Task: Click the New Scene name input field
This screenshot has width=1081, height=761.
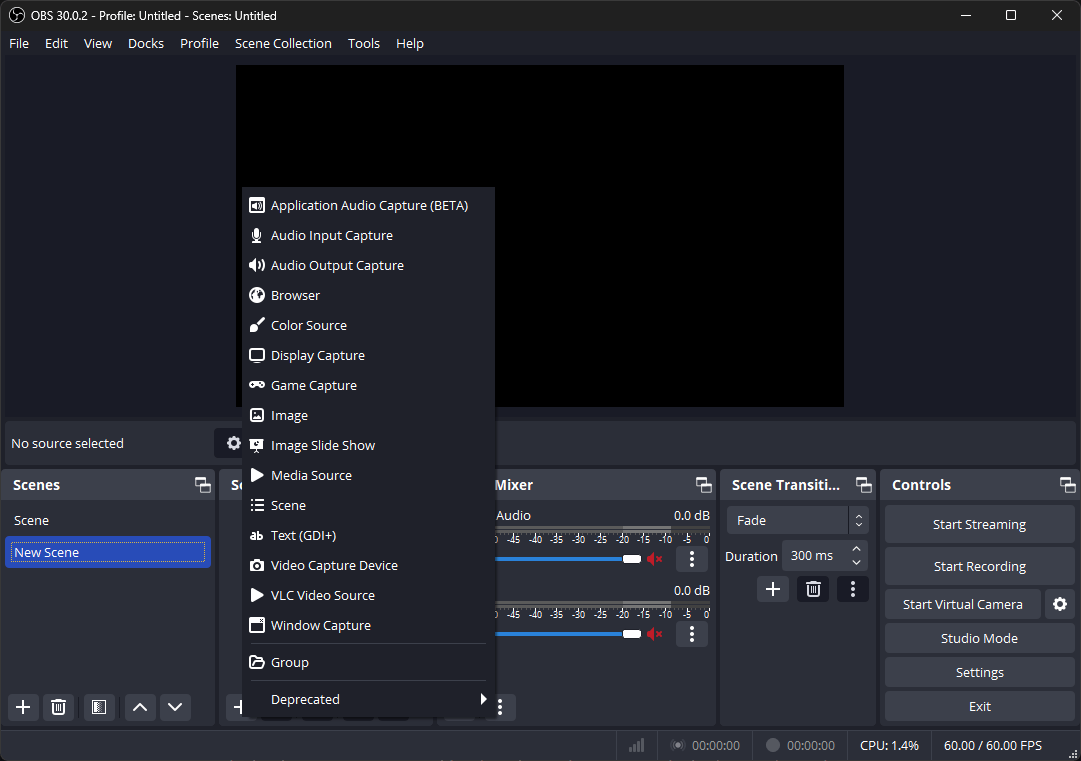Action: click(x=107, y=551)
